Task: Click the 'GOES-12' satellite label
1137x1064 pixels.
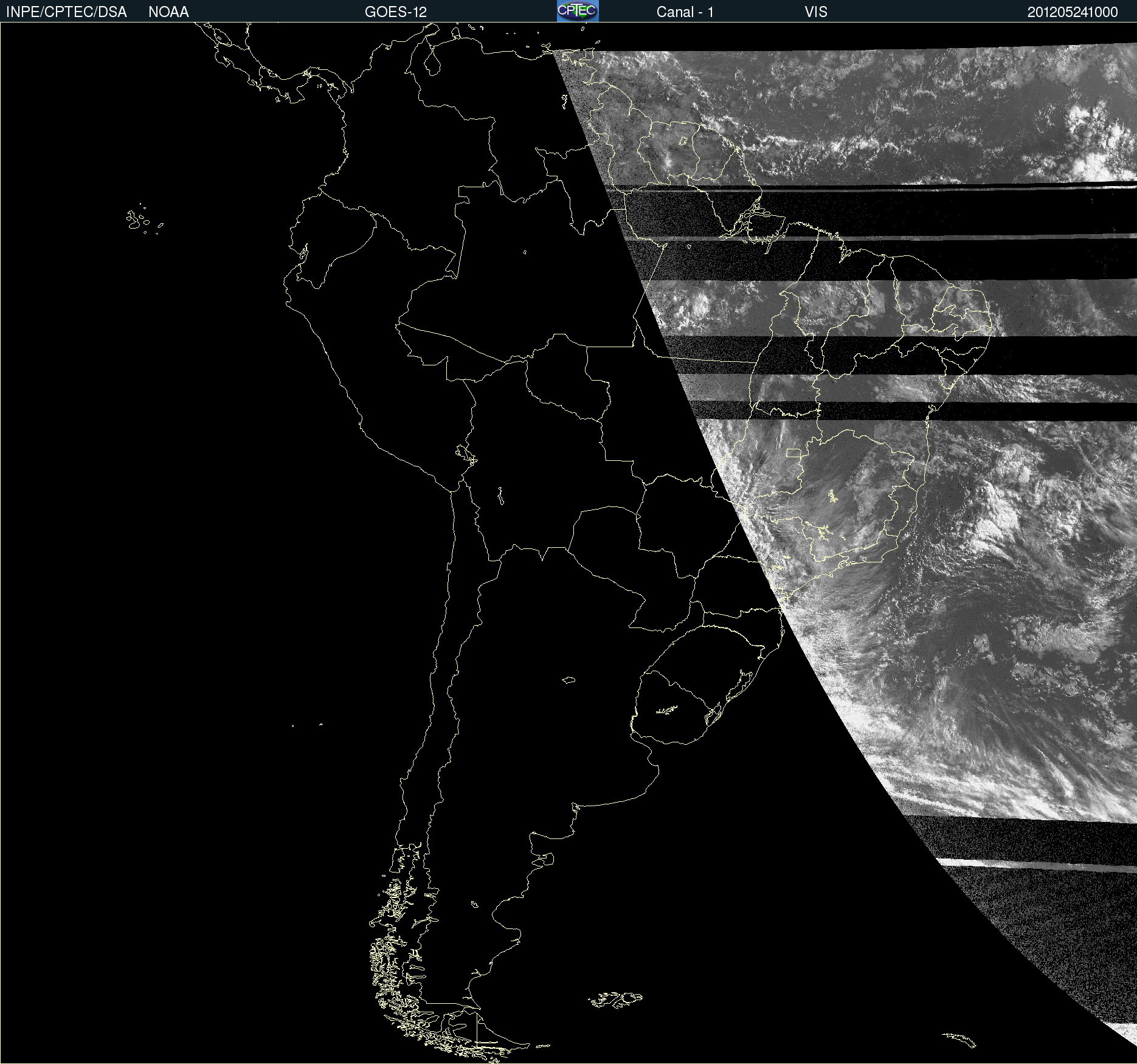Action: [x=396, y=12]
